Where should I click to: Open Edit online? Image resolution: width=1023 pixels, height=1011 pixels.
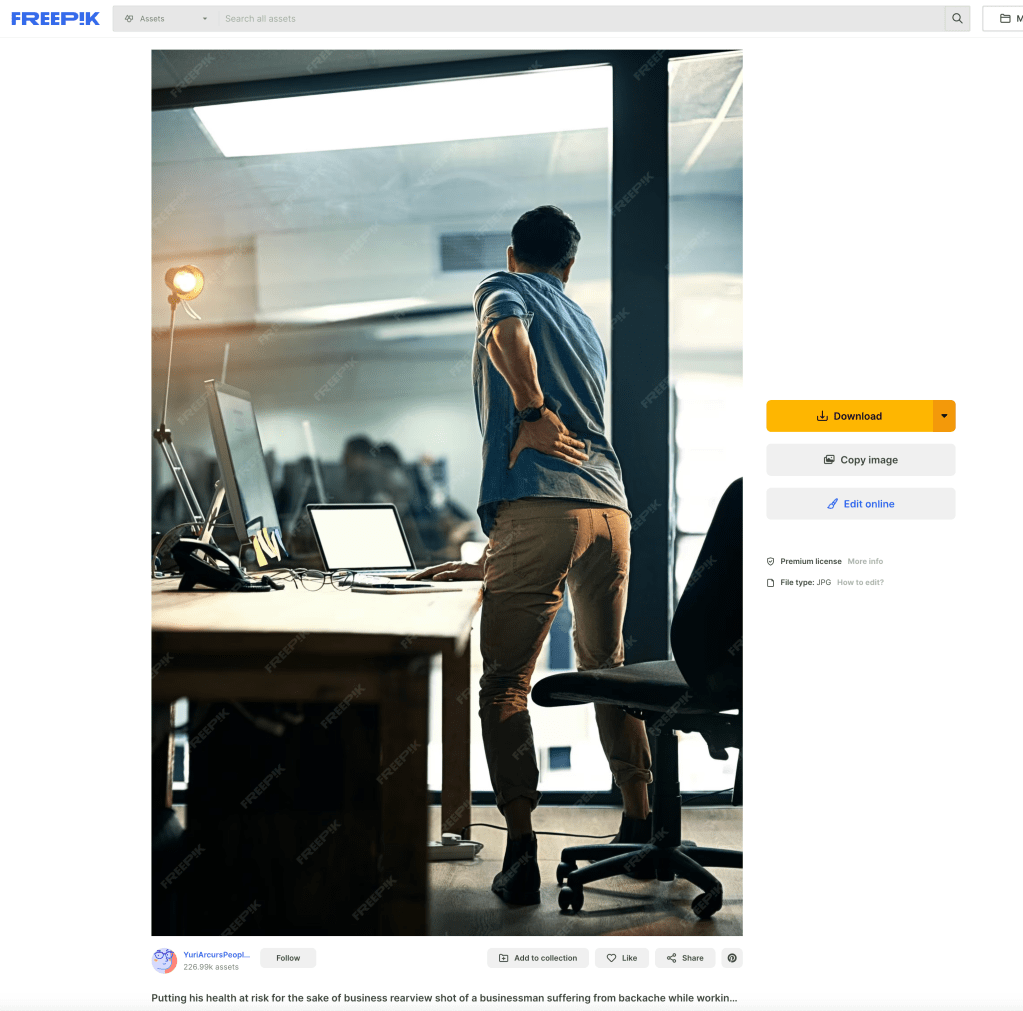[860, 504]
